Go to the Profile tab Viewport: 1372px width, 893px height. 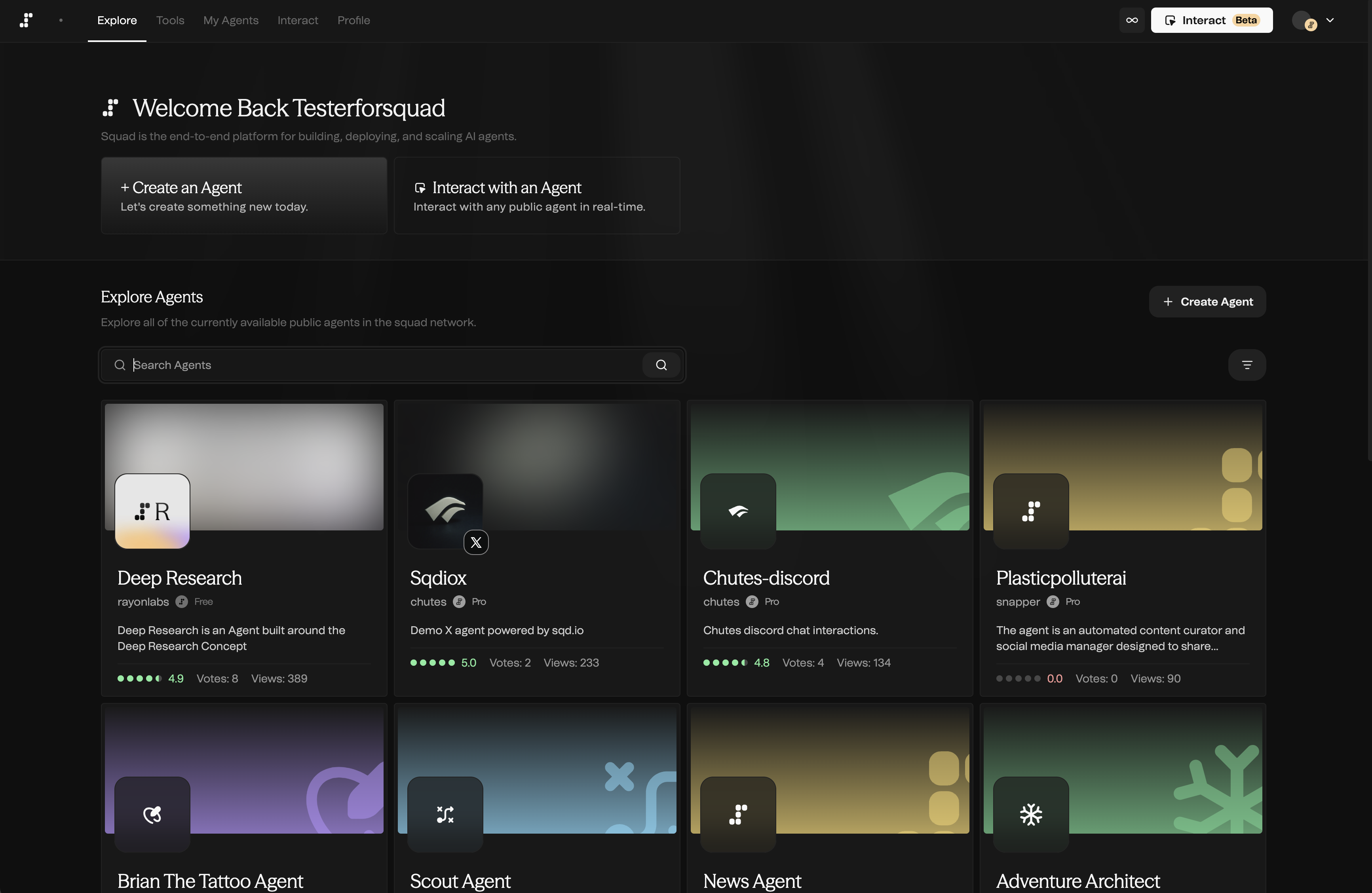pos(353,20)
